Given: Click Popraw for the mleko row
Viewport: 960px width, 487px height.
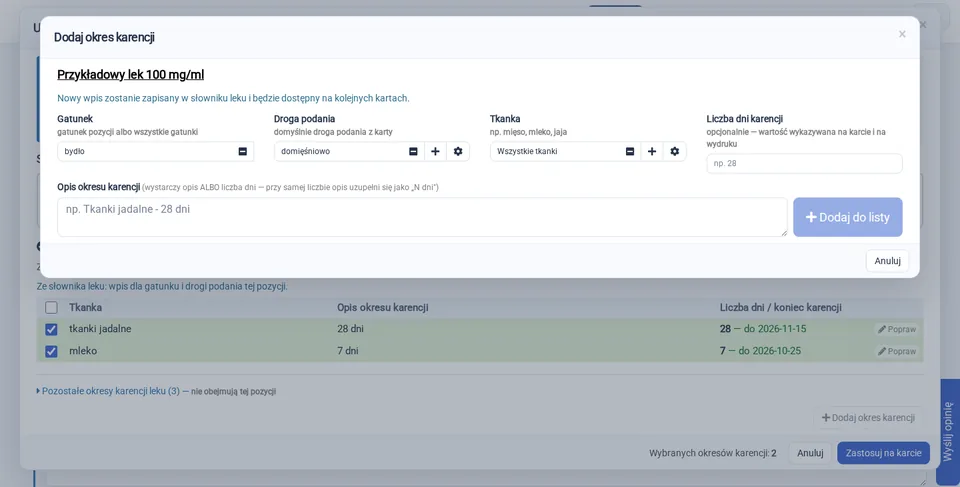Looking at the screenshot, I should point(897,352).
